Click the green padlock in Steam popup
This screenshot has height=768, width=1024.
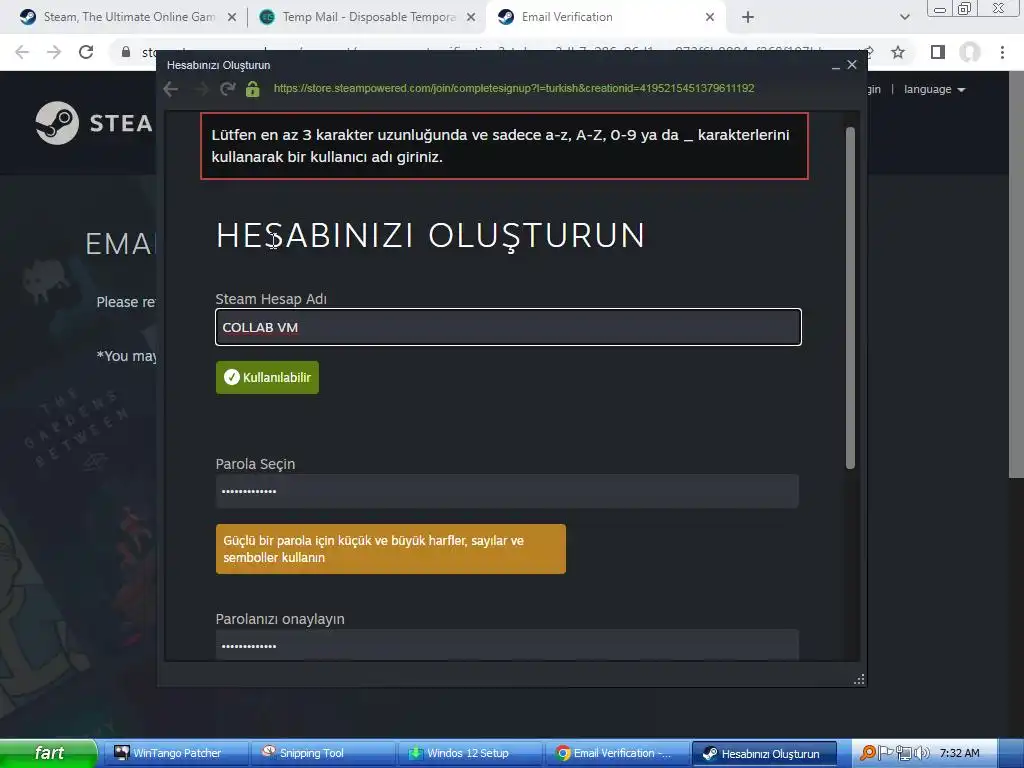pyautogui.click(x=253, y=89)
